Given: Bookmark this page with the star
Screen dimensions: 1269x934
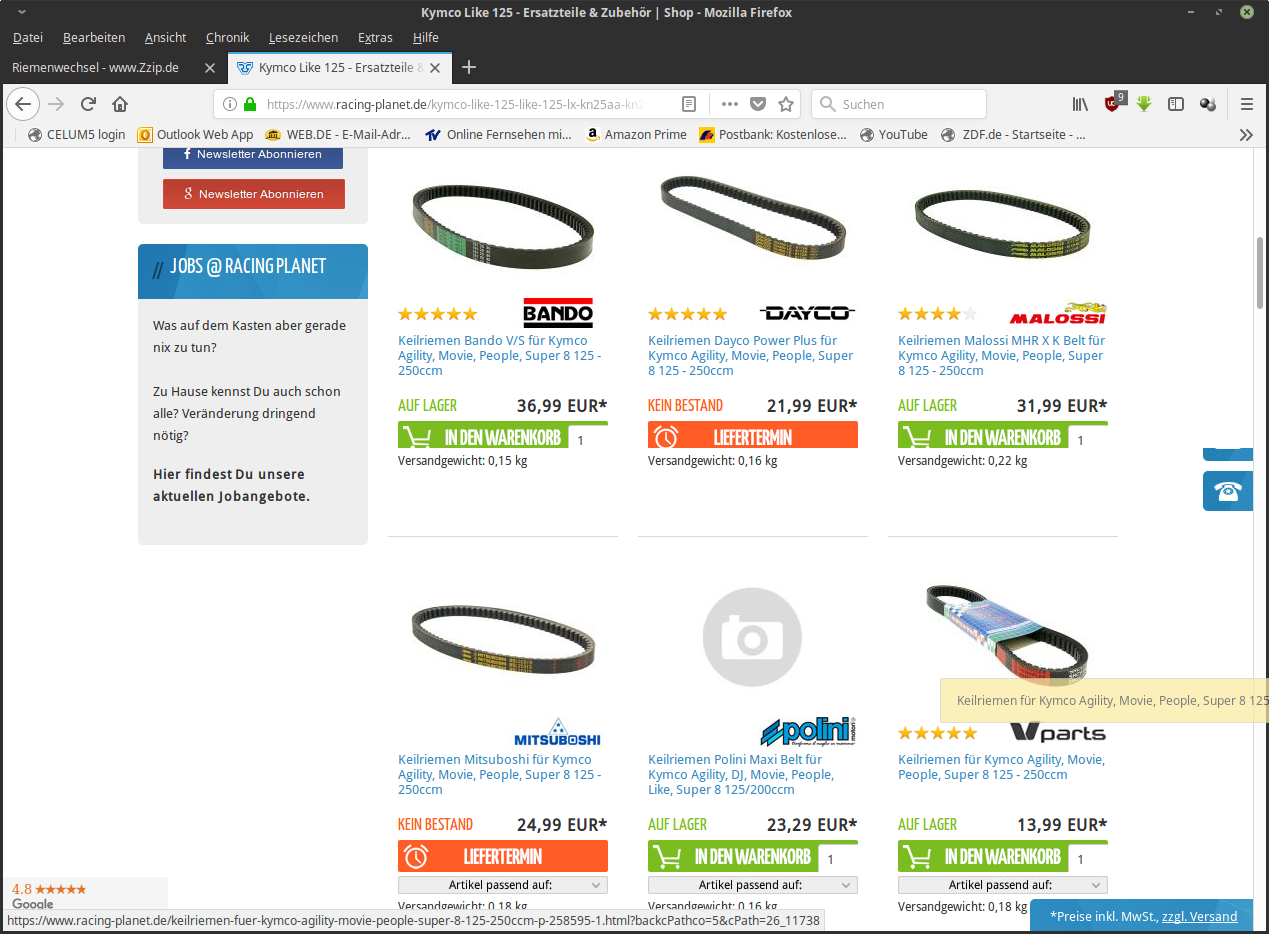Looking at the screenshot, I should click(786, 104).
